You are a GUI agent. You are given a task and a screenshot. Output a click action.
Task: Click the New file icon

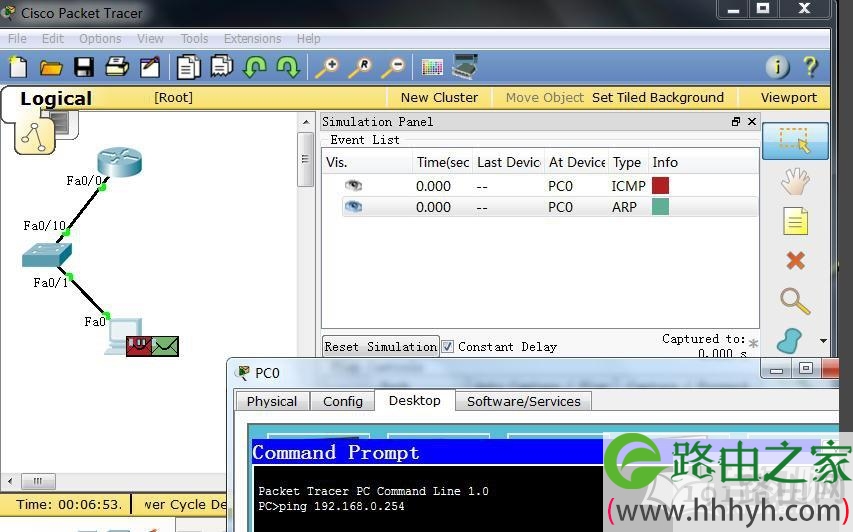[18, 67]
